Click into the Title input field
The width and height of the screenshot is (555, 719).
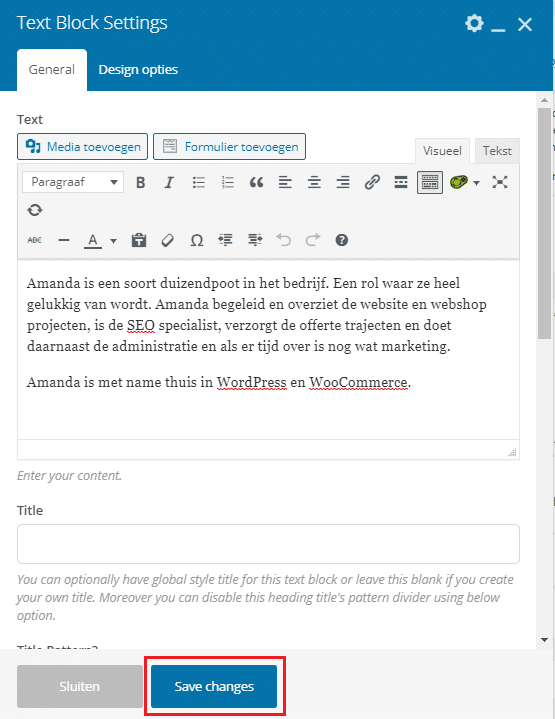[x=268, y=544]
